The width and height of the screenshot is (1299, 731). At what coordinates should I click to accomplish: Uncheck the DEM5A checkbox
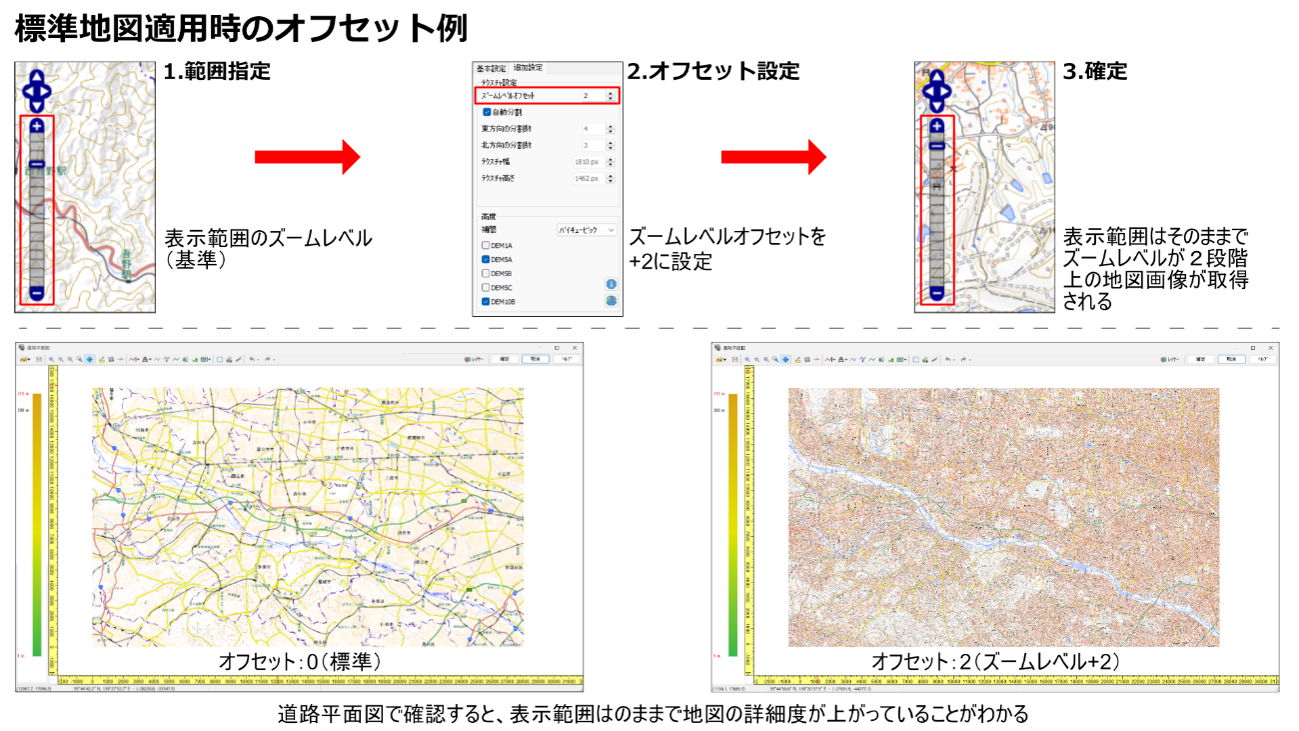click(x=486, y=259)
